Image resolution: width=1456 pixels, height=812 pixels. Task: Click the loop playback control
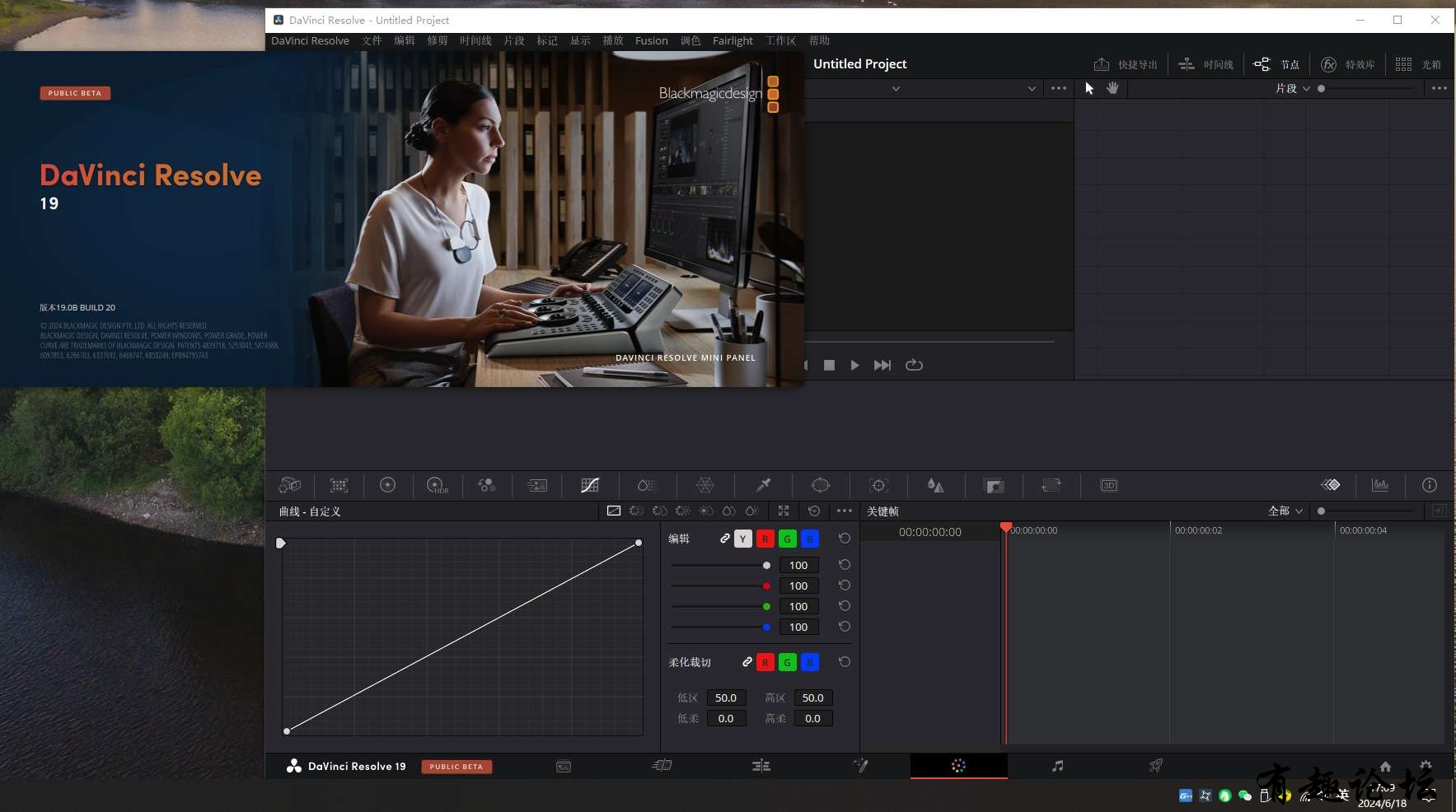(x=914, y=365)
